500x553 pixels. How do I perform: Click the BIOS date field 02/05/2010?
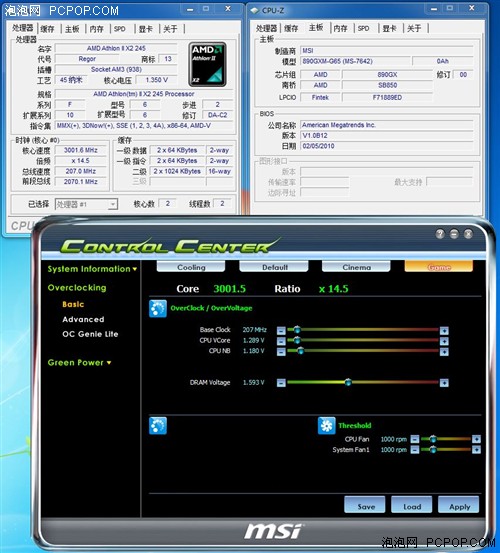click(386, 146)
